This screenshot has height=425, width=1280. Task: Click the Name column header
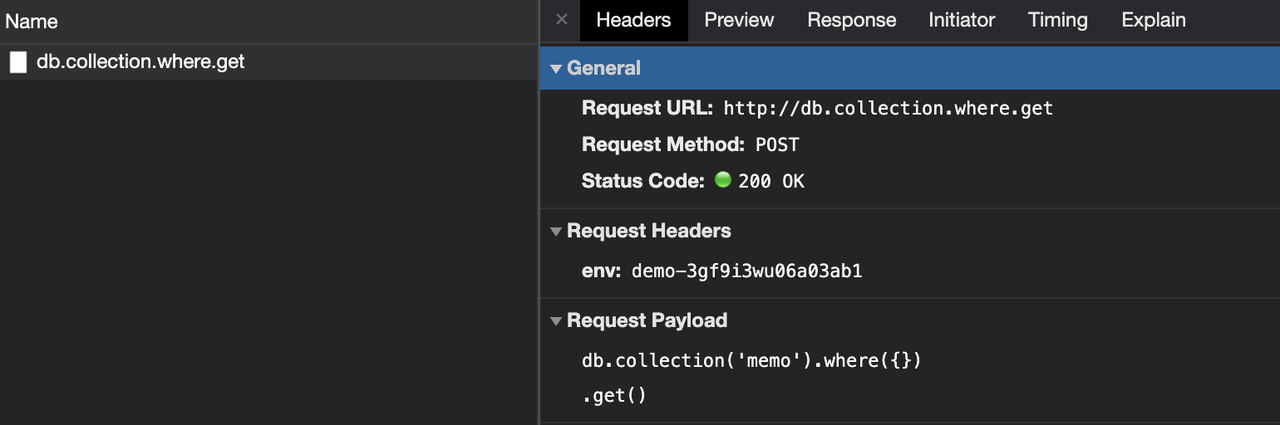[x=32, y=21]
